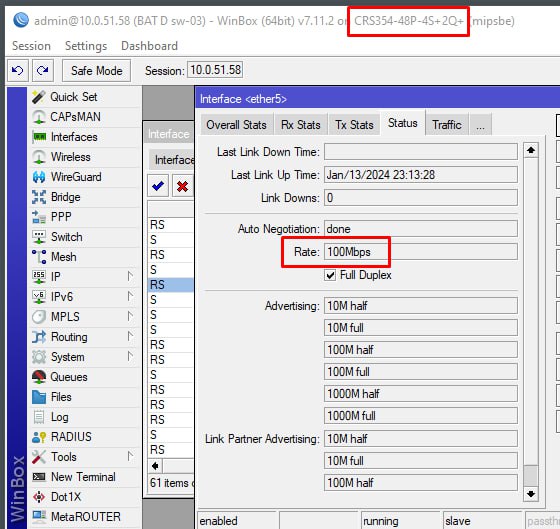Click the Rate field showing 100Mbps
The height and width of the screenshot is (529, 560).
point(421,252)
